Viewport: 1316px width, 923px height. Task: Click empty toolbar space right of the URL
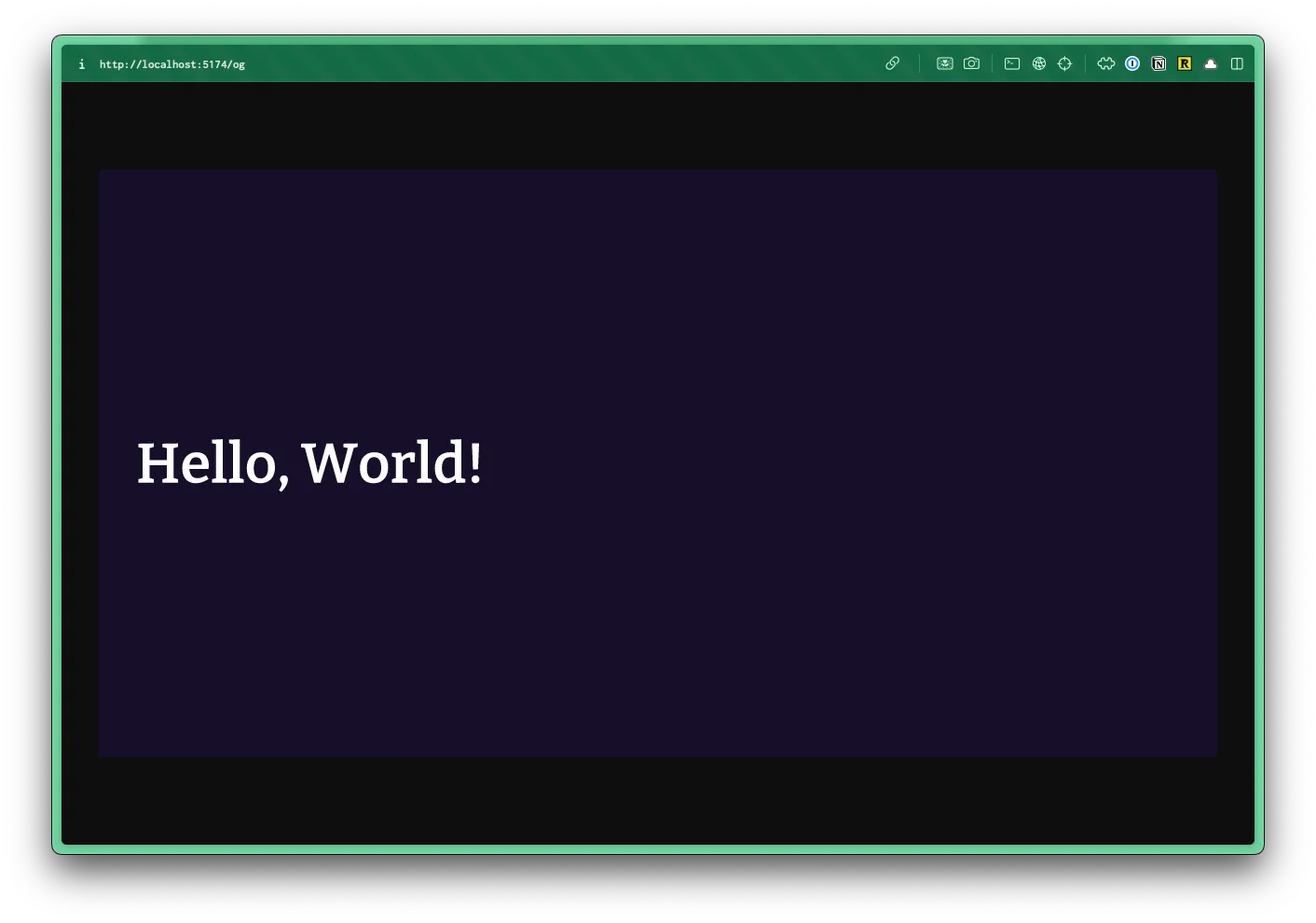click(559, 63)
